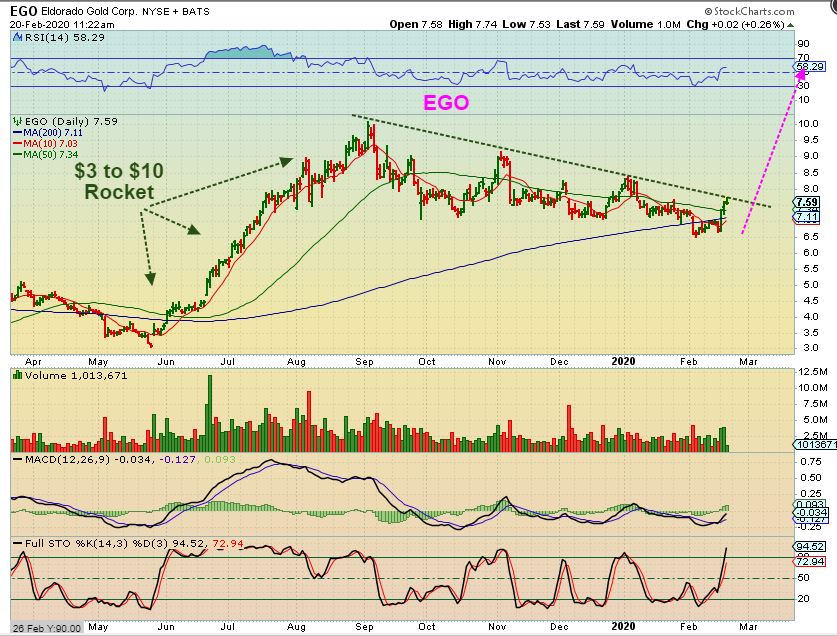The width and height of the screenshot is (837, 636).
Task: Click the Volume 1,013,671 legend label
Action: coord(76,375)
